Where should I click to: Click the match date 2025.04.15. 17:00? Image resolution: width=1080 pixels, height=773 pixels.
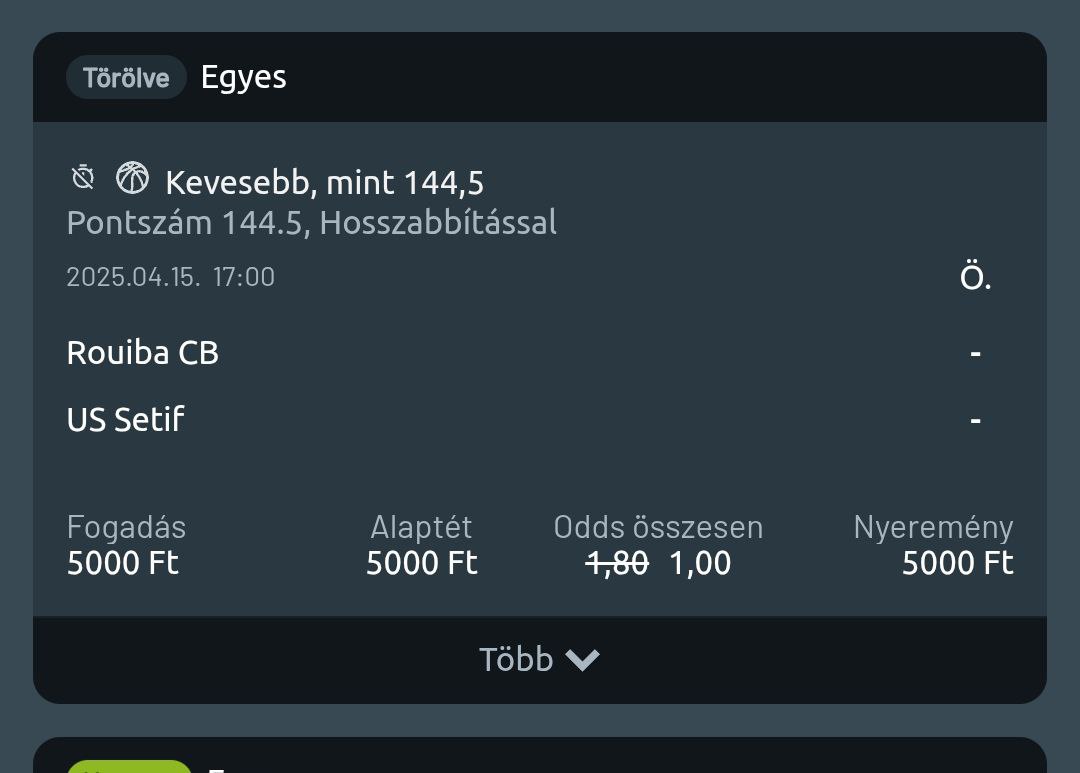[170, 277]
